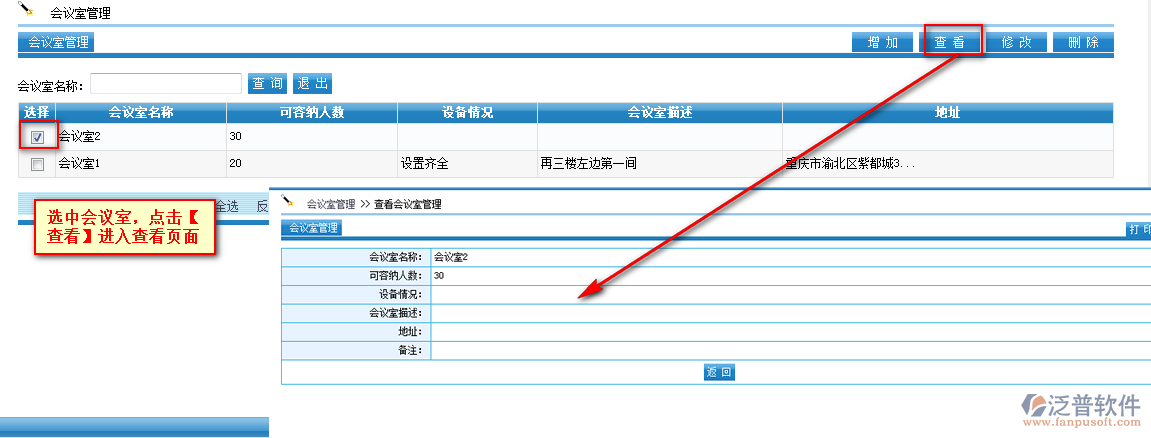Click the 查询 search button
This screenshot has height=438, width=1151.
pos(267,83)
